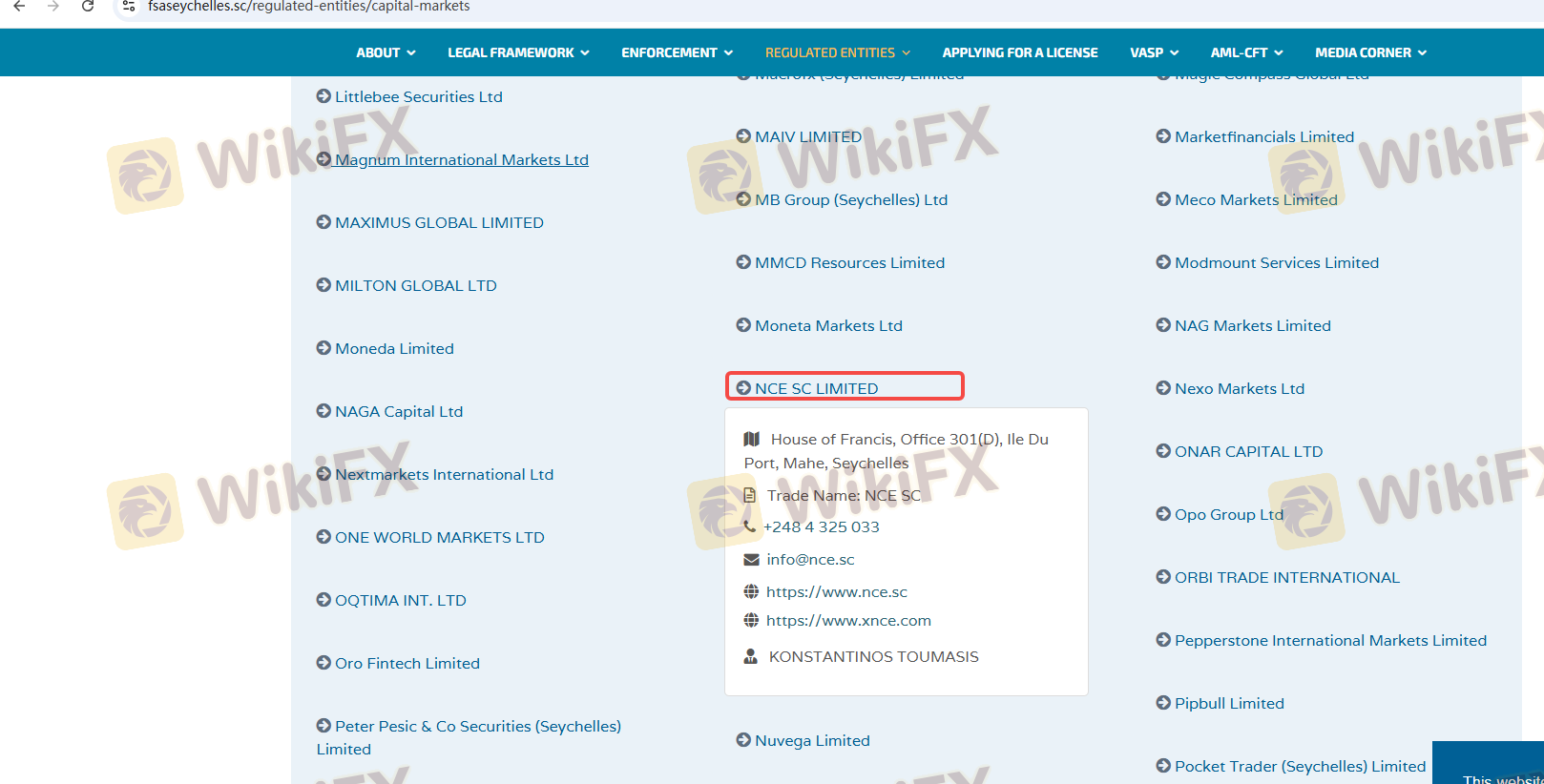Click arrow icon beside Littlebee Securities Ltd
This screenshot has height=784, width=1544.
323,96
